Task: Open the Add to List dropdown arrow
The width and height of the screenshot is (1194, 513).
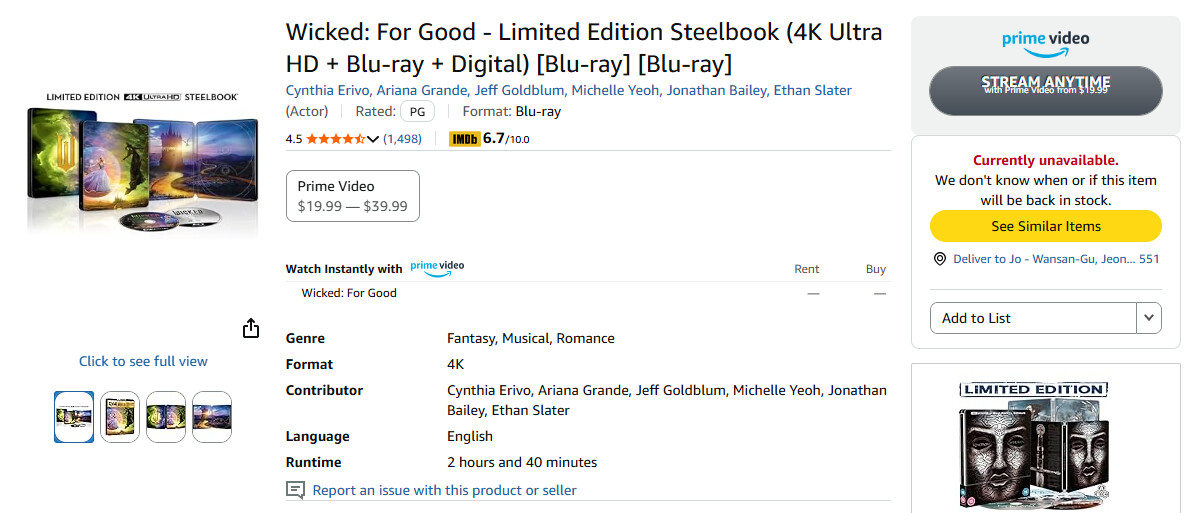Action: click(1149, 318)
